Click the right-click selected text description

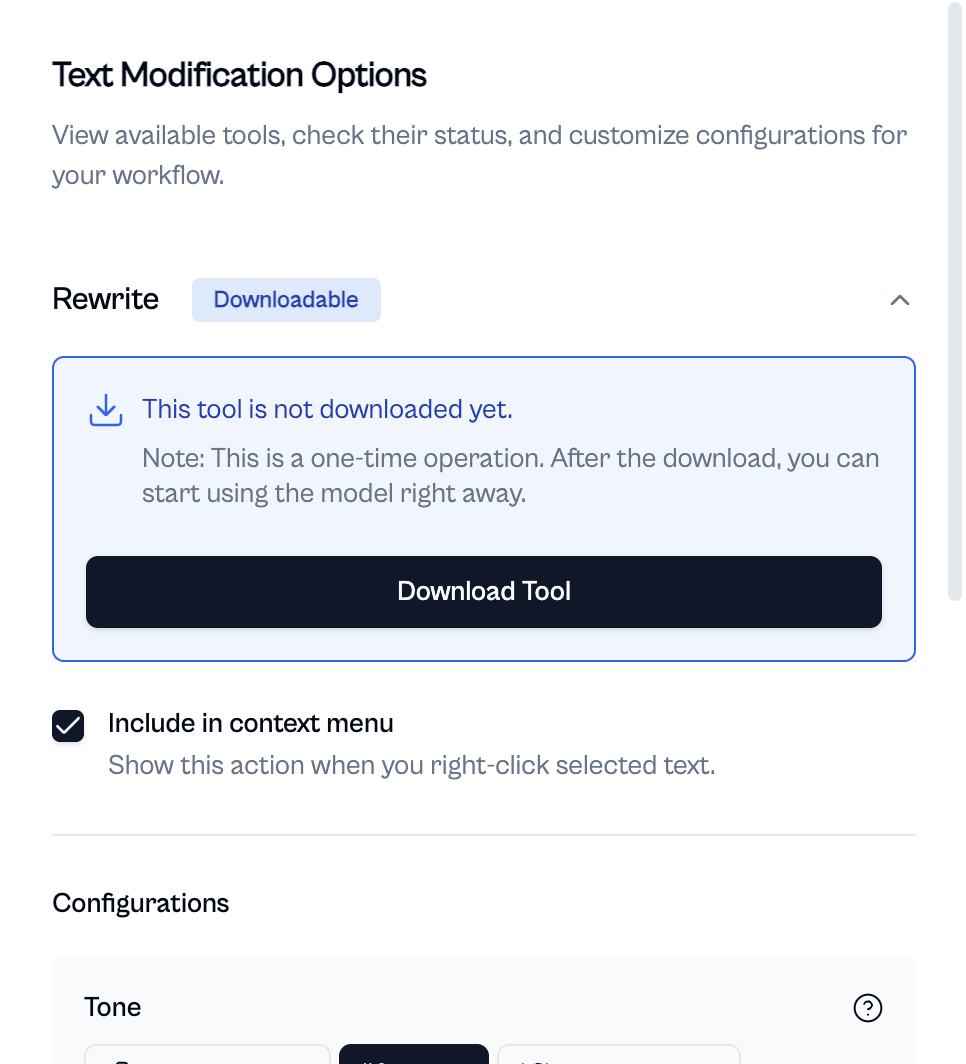pyautogui.click(x=411, y=766)
